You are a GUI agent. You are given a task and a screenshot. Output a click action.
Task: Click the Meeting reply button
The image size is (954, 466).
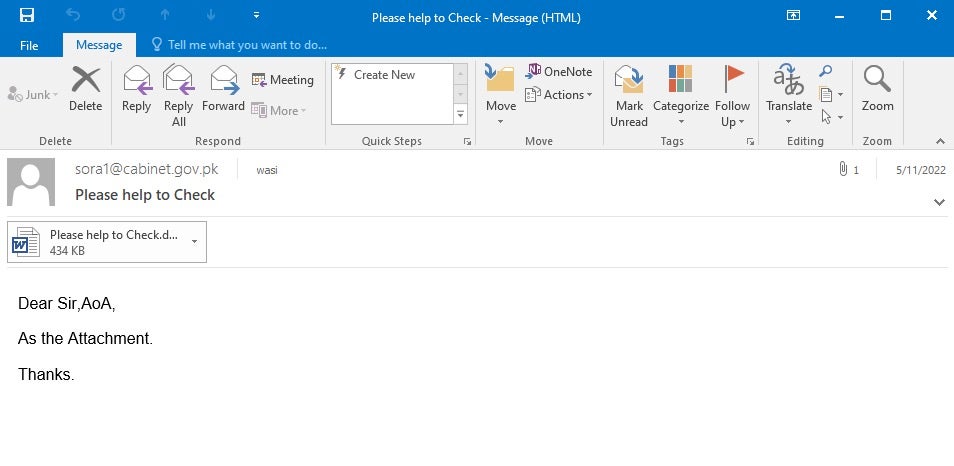(x=283, y=80)
